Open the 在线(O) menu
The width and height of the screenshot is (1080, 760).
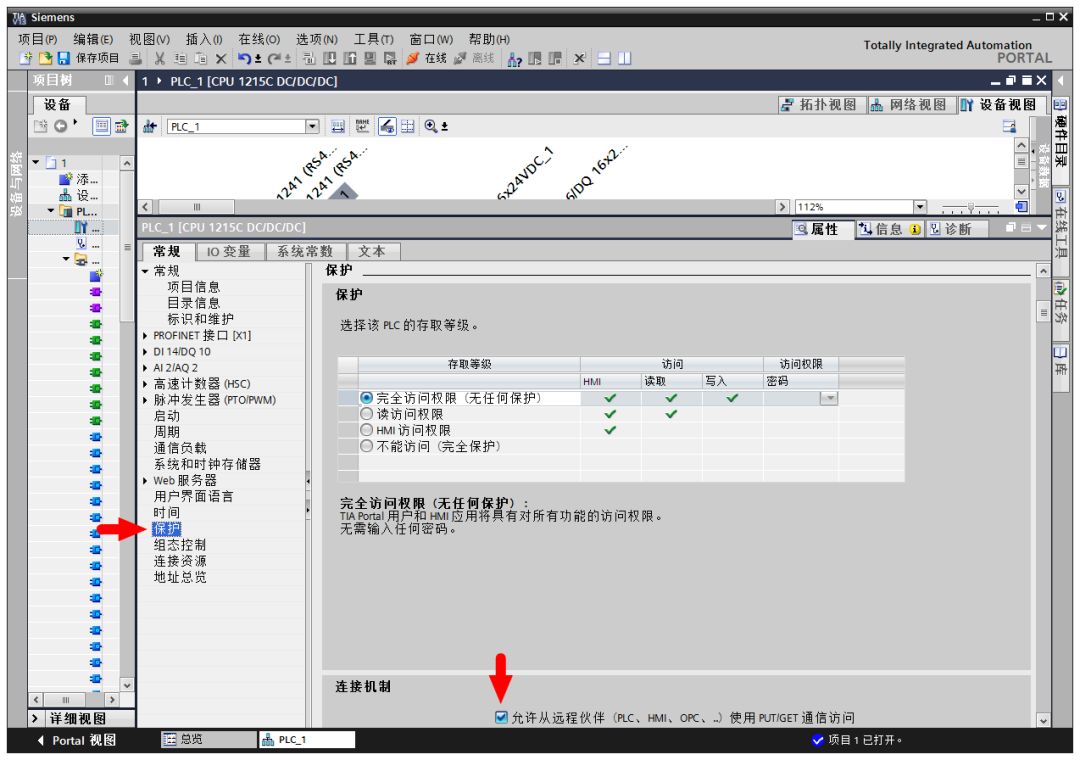[x=259, y=38]
